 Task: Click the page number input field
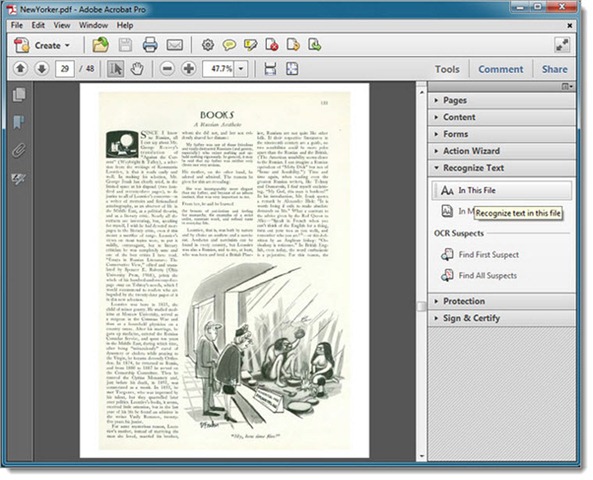(65, 69)
